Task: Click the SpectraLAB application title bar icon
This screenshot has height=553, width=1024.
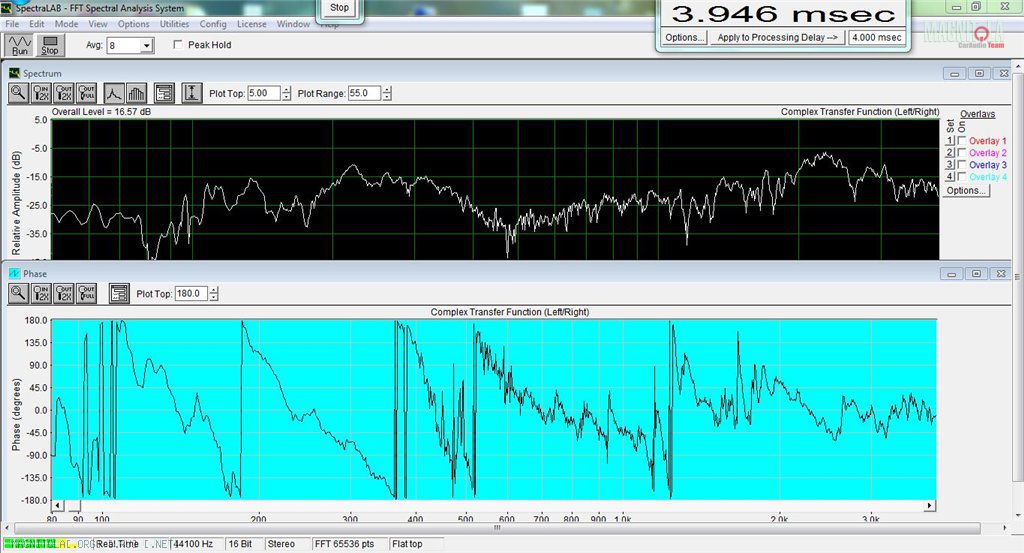Action: pos(6,8)
